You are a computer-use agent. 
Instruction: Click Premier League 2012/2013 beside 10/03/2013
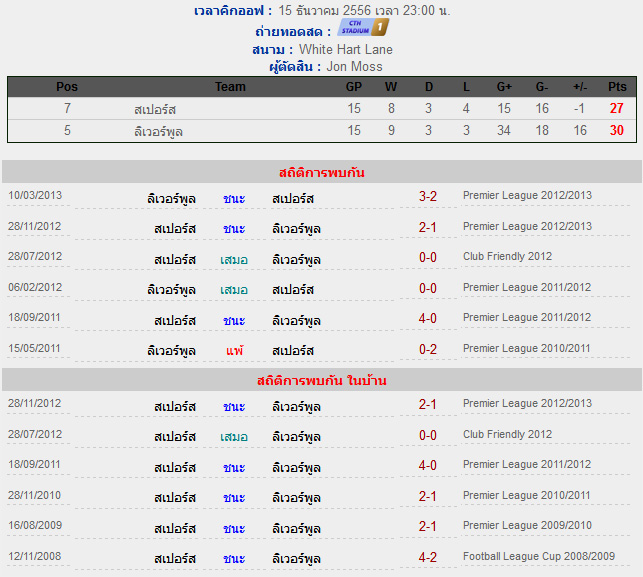pyautogui.click(x=527, y=195)
